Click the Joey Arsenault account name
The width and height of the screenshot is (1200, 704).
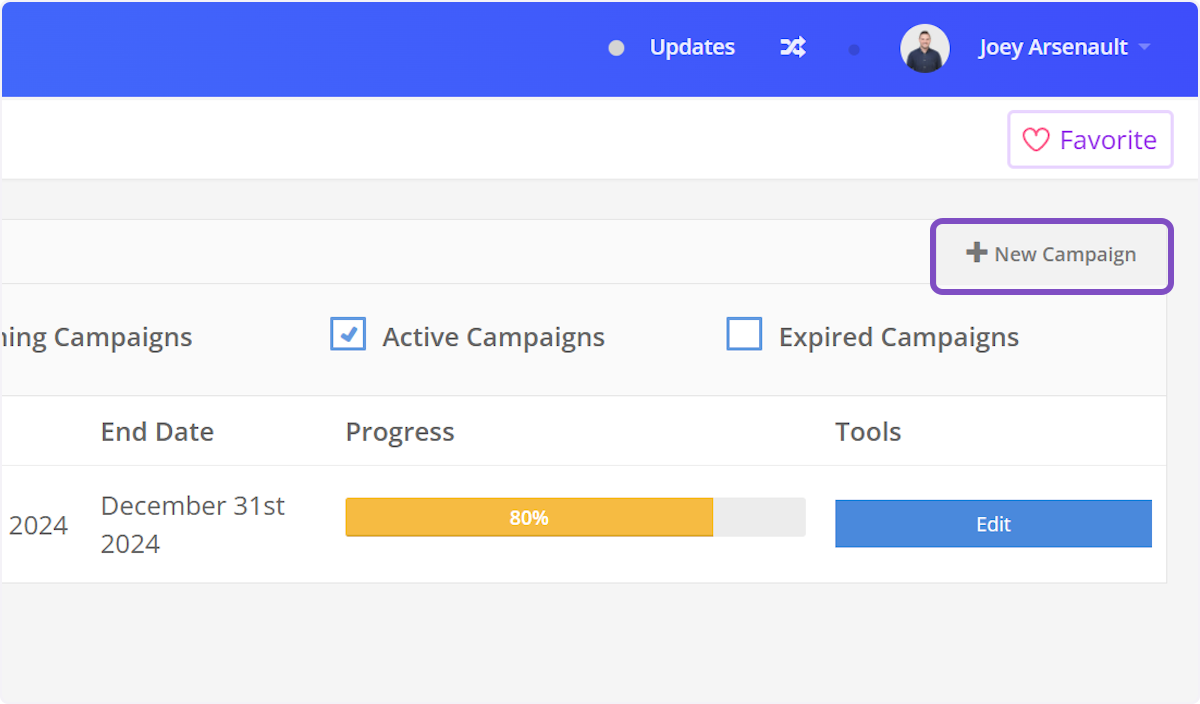coord(1052,47)
